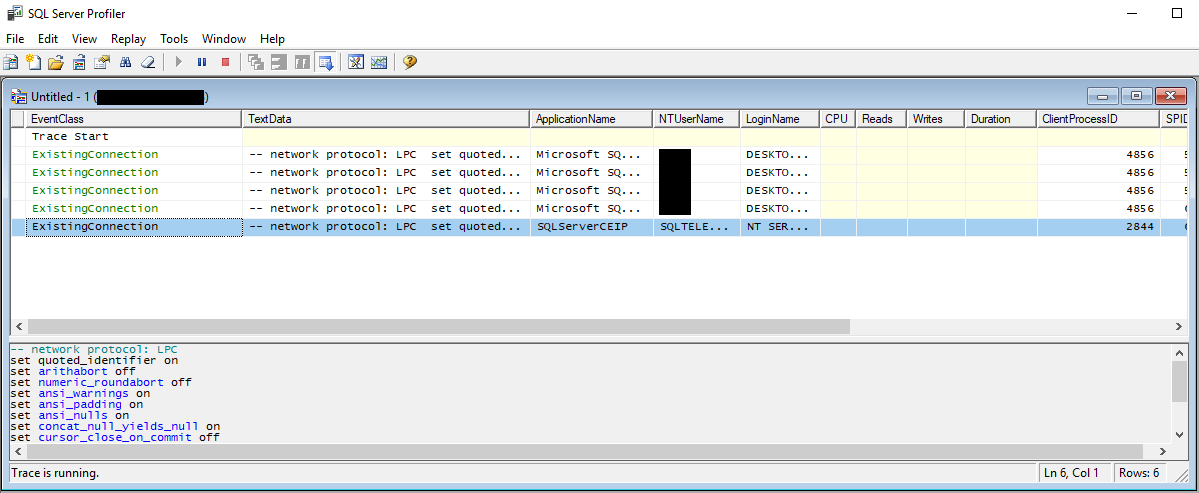Click the New Trace toolbar icon
Image resolution: width=1199 pixels, height=493 pixels.
(11, 62)
